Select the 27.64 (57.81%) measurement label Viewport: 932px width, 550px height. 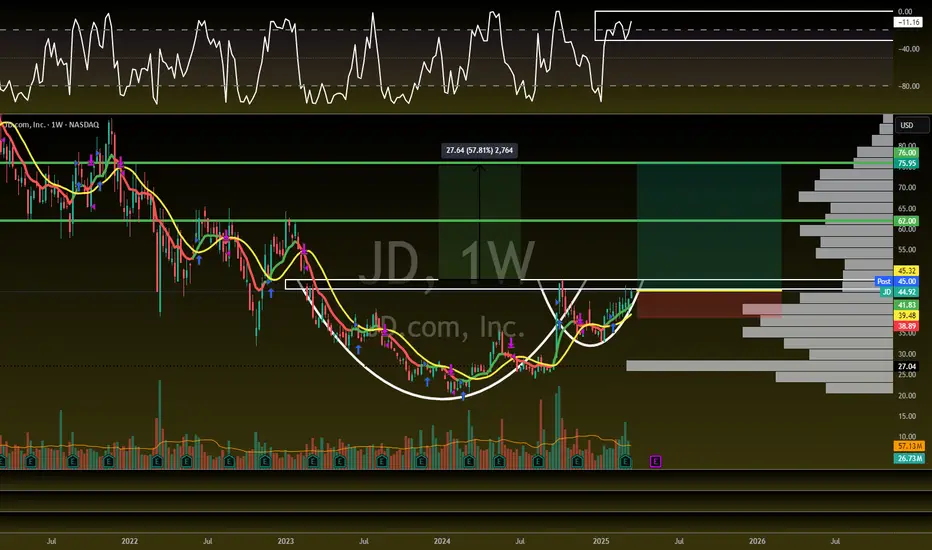(x=479, y=150)
